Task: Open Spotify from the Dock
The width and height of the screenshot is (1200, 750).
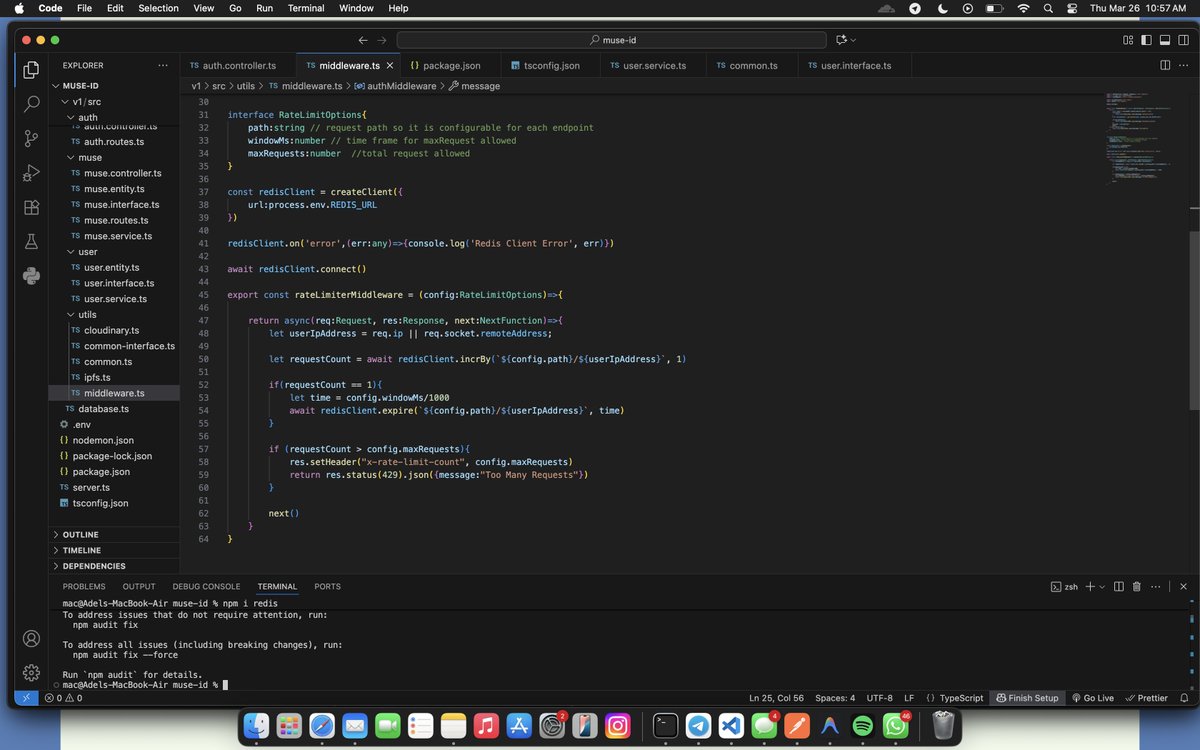Action: 862,725
